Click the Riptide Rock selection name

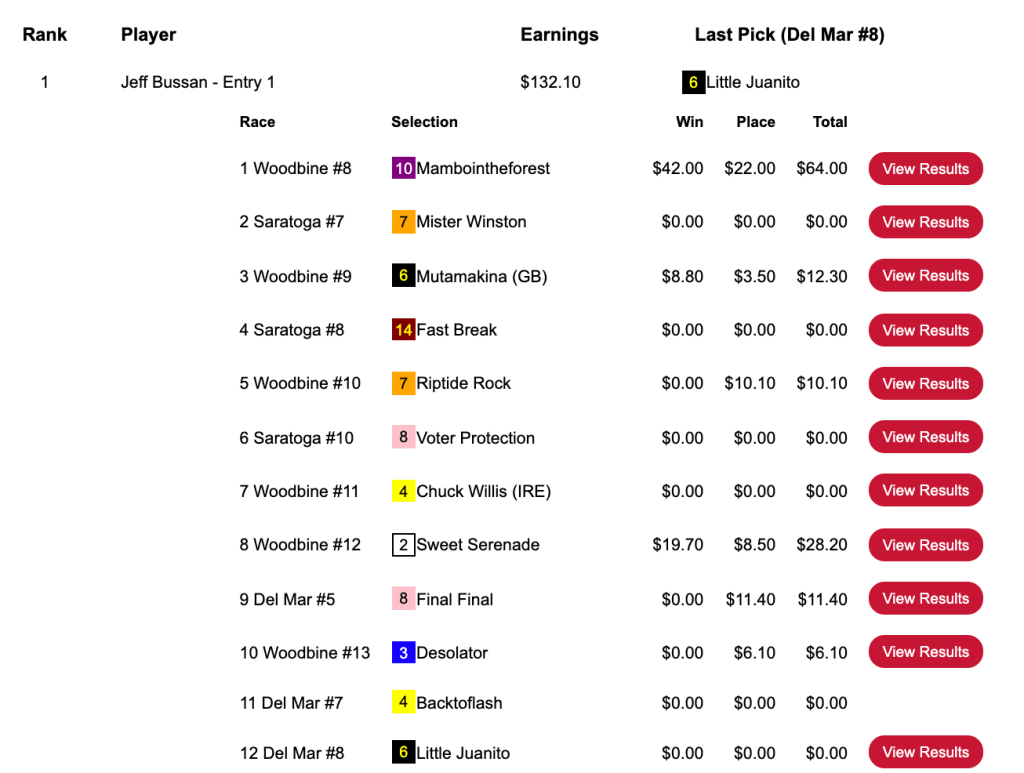463,384
